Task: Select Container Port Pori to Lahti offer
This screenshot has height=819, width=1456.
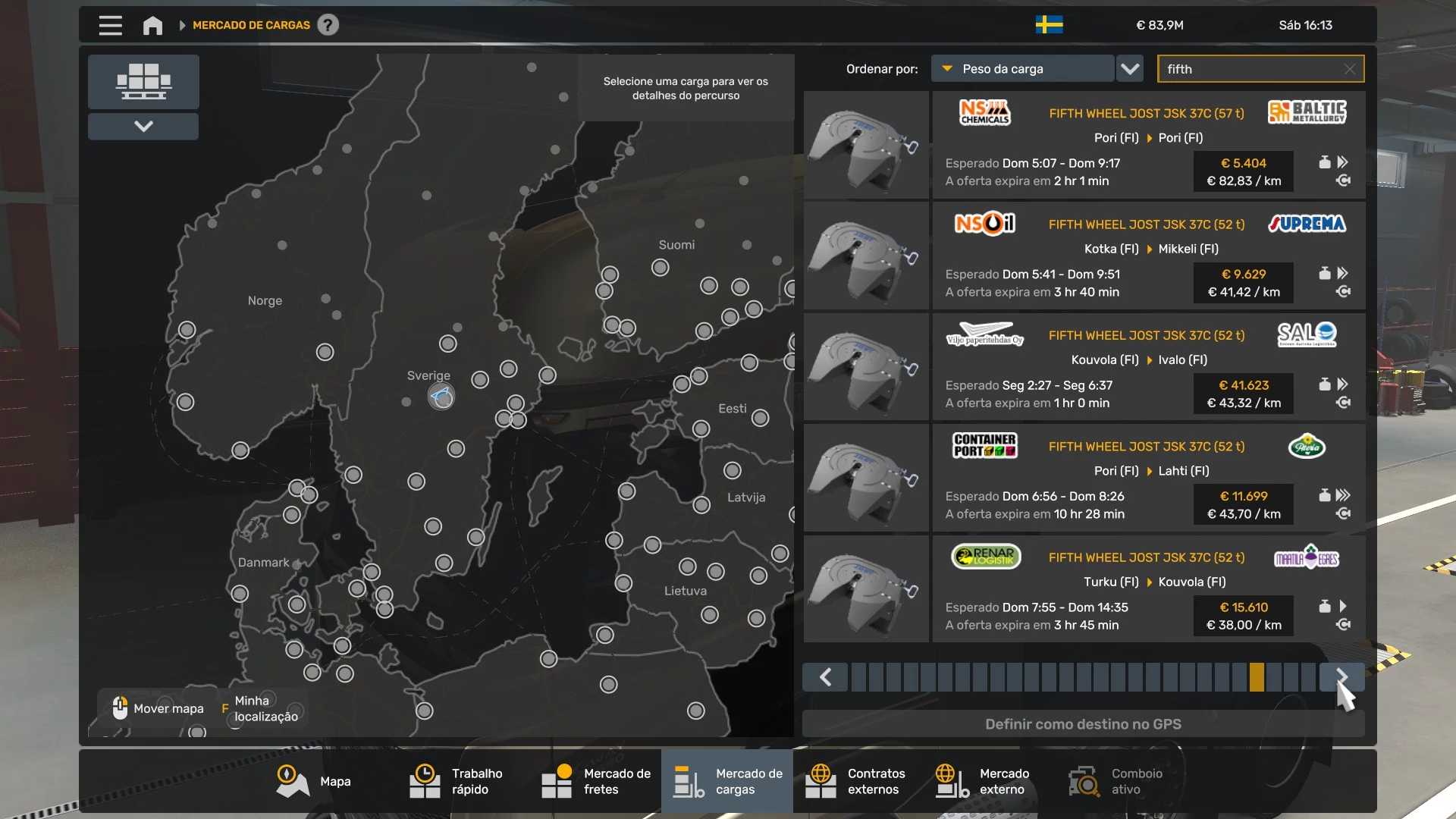Action: click(x=1149, y=478)
